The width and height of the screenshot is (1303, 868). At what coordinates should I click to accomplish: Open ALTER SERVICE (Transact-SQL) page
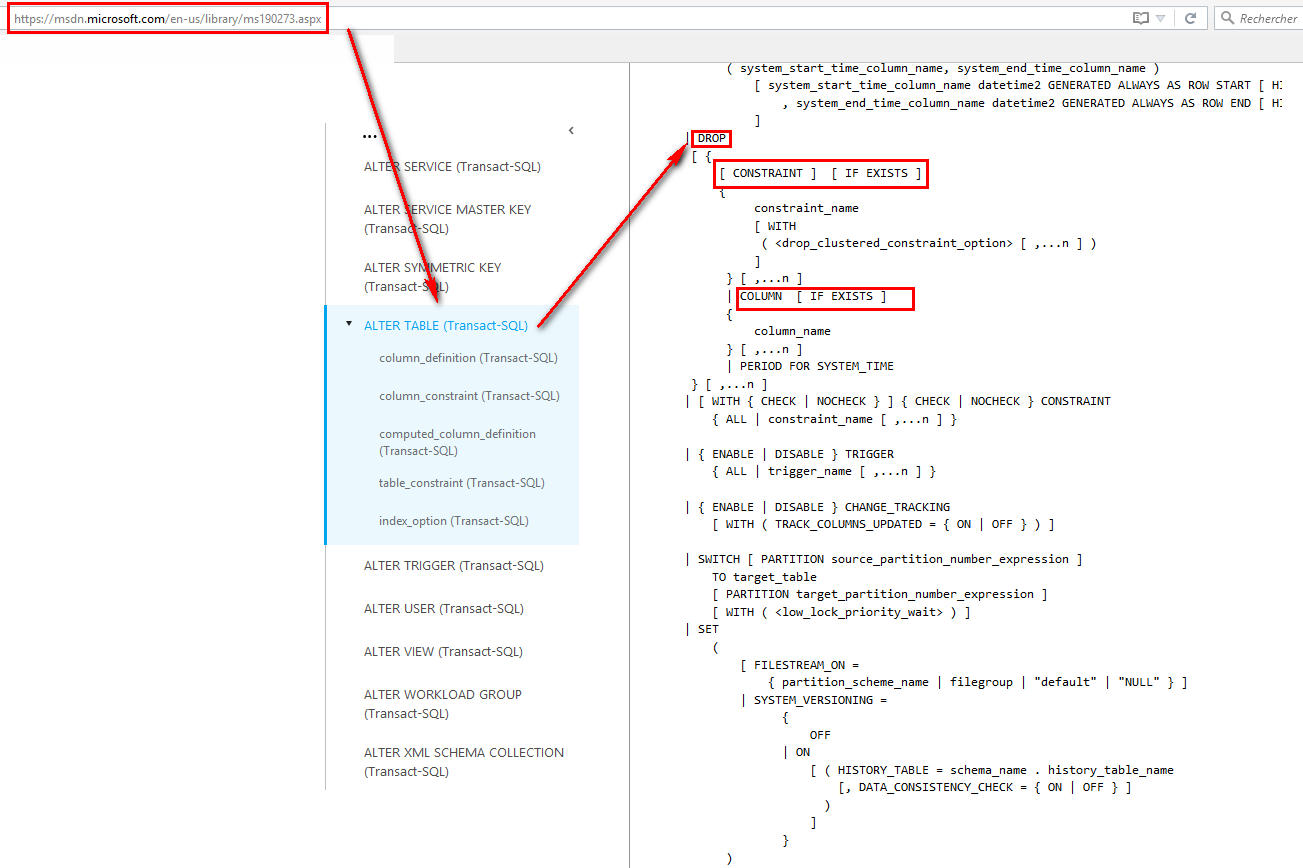(x=452, y=167)
